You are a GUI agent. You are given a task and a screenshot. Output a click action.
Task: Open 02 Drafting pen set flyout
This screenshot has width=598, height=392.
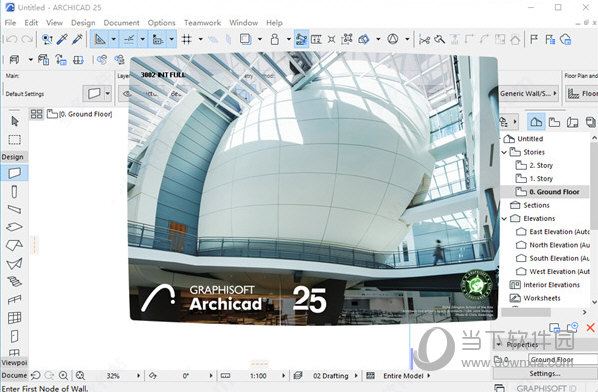click(356, 376)
